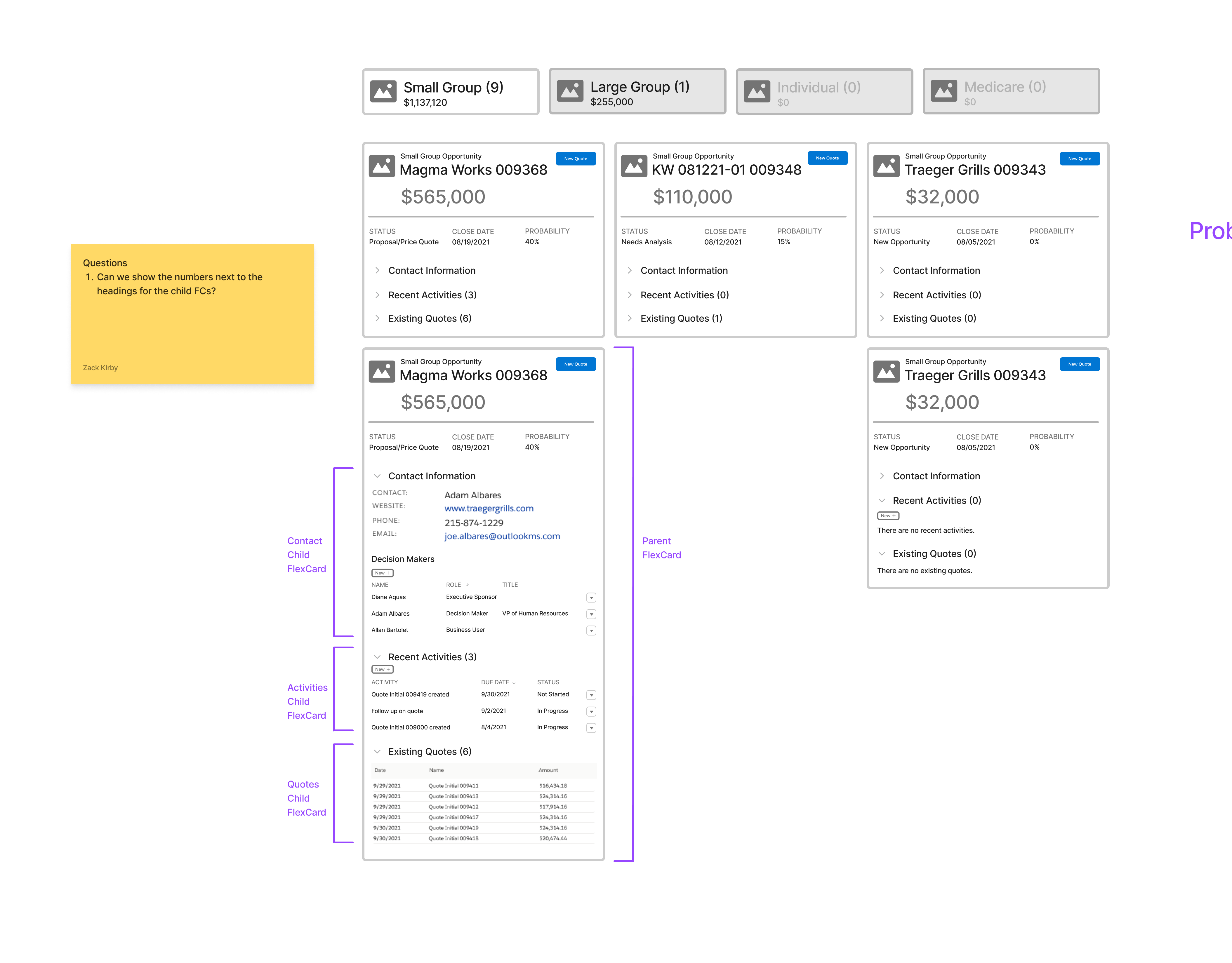This screenshot has height=963, width=1232.
Task: Open the row menu for Follow up on quote
Action: pos(591,712)
